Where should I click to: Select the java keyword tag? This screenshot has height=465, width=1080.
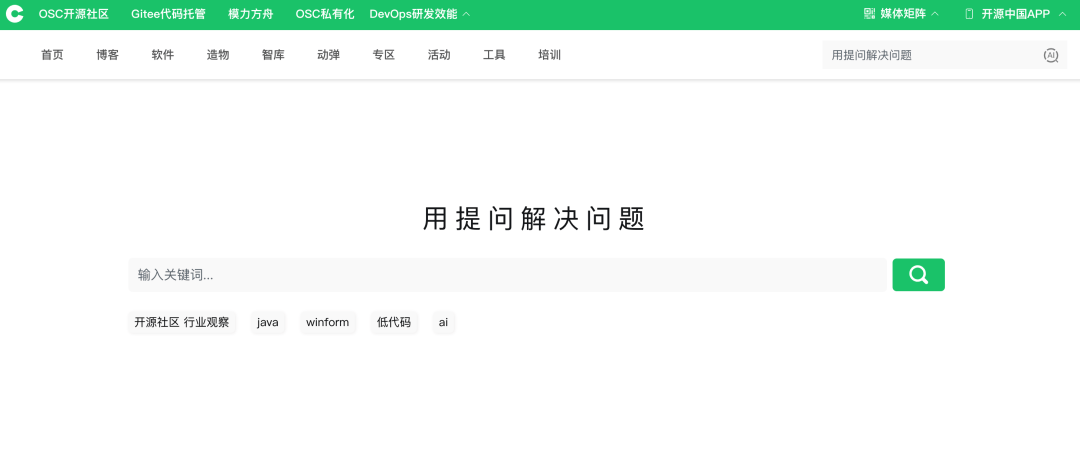coord(268,322)
